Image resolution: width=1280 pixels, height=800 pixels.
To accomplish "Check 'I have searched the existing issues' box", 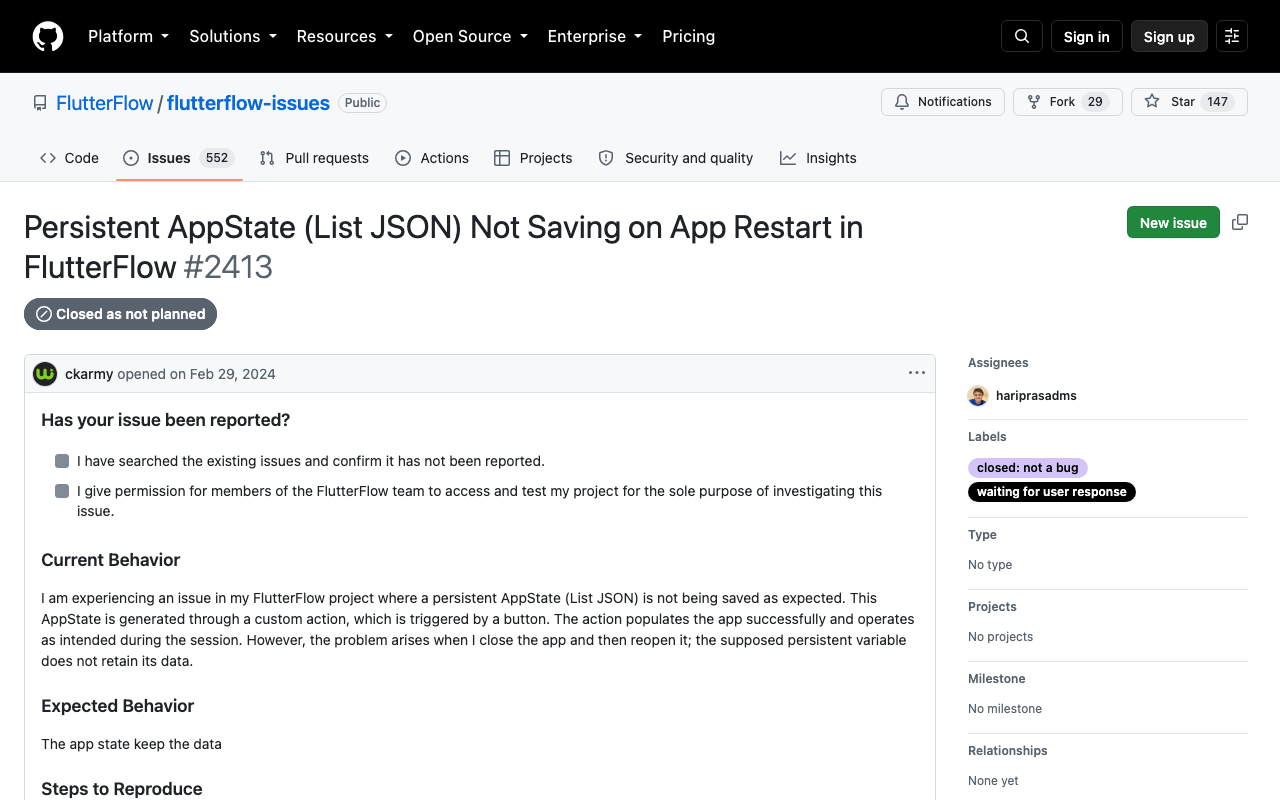I will tap(62, 461).
